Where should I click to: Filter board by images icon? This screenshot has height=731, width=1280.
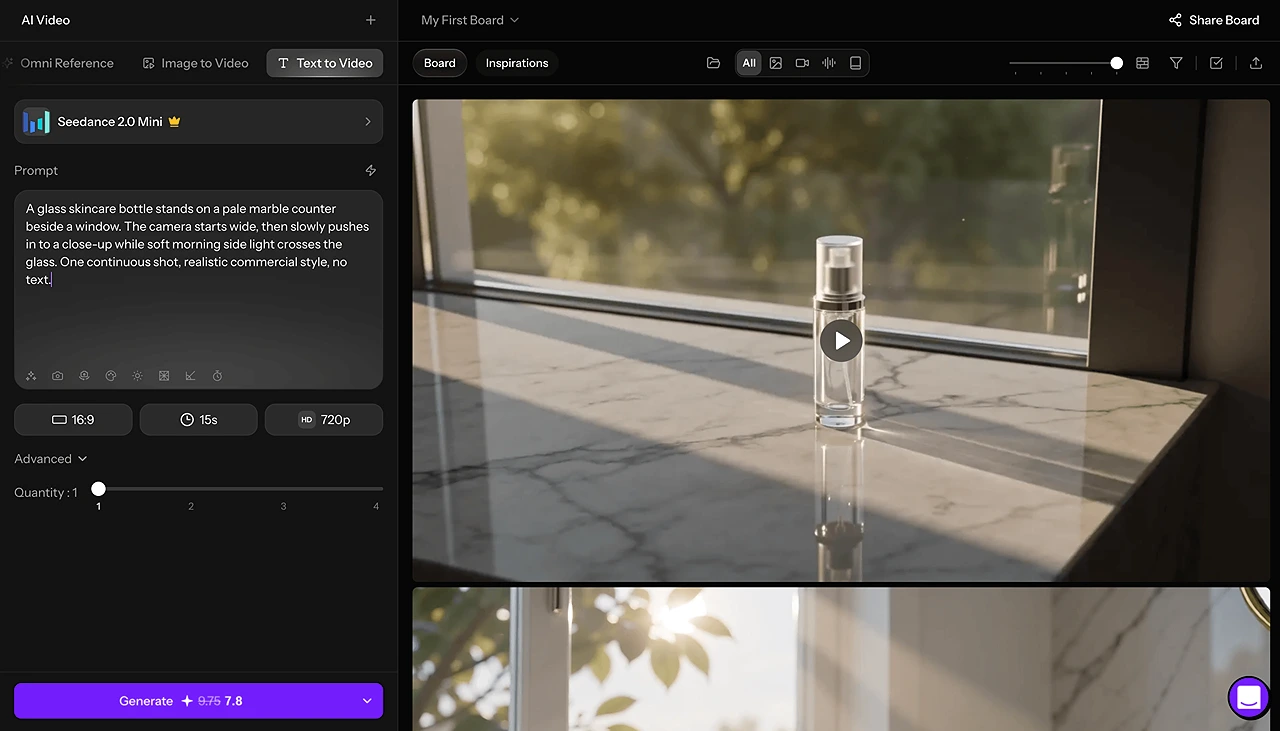click(776, 63)
